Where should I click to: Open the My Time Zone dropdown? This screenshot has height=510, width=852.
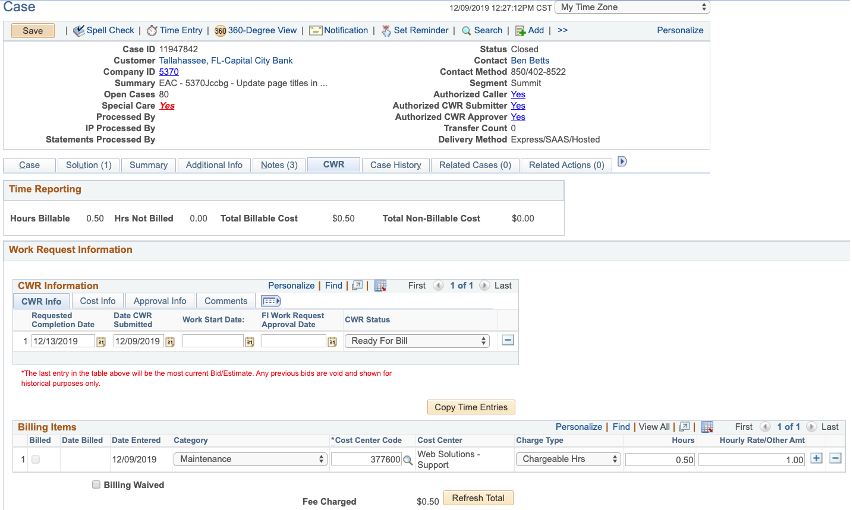tap(632, 7)
